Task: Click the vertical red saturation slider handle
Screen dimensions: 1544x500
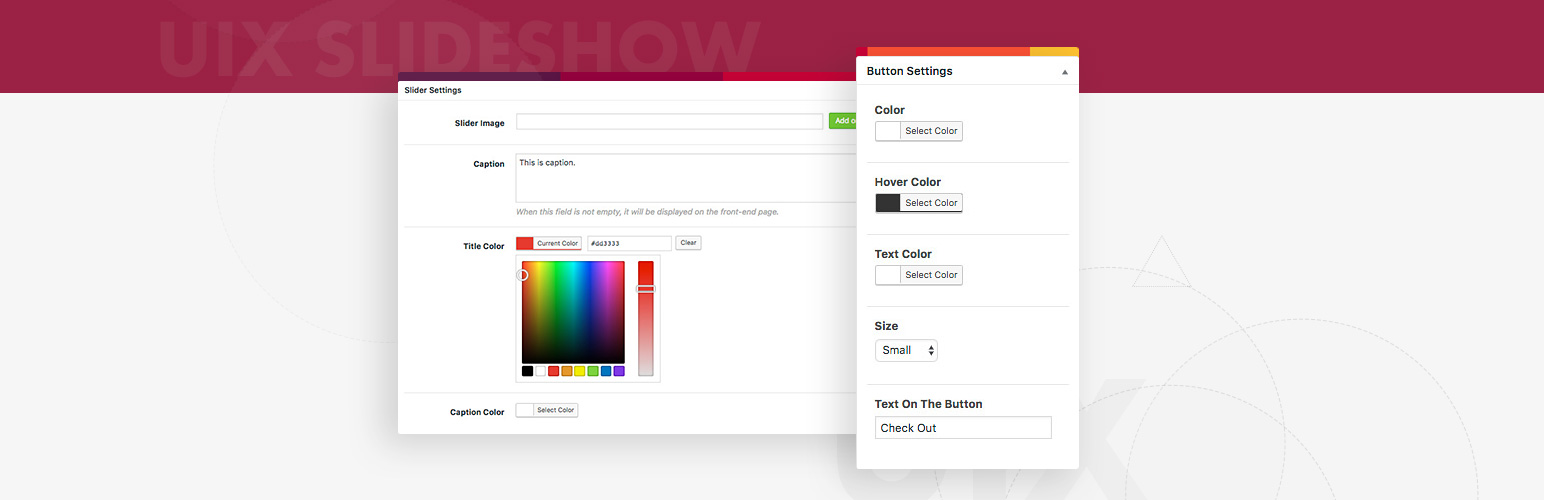Action: tap(646, 289)
